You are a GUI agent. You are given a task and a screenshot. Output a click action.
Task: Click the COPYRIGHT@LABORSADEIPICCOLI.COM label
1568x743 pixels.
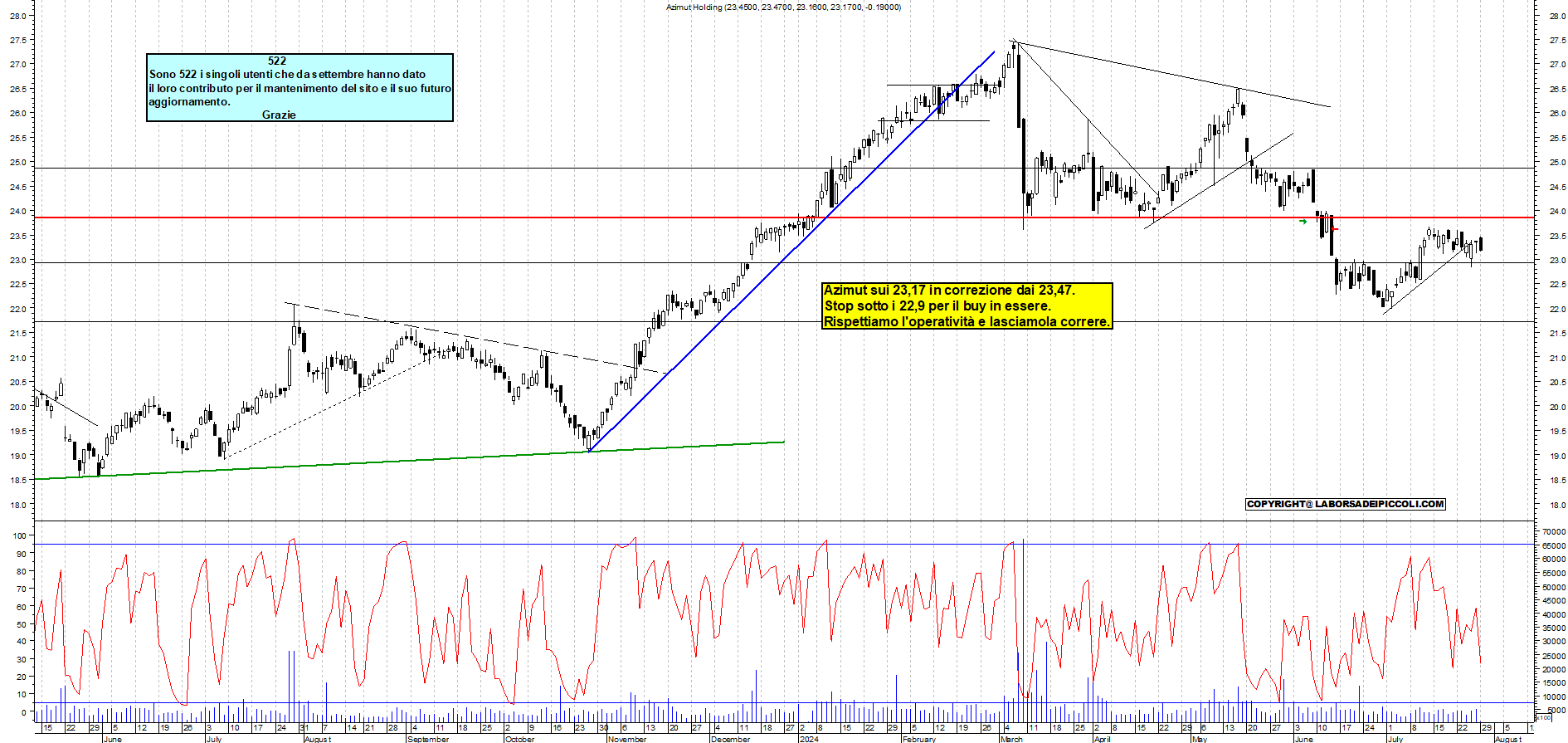(1346, 504)
